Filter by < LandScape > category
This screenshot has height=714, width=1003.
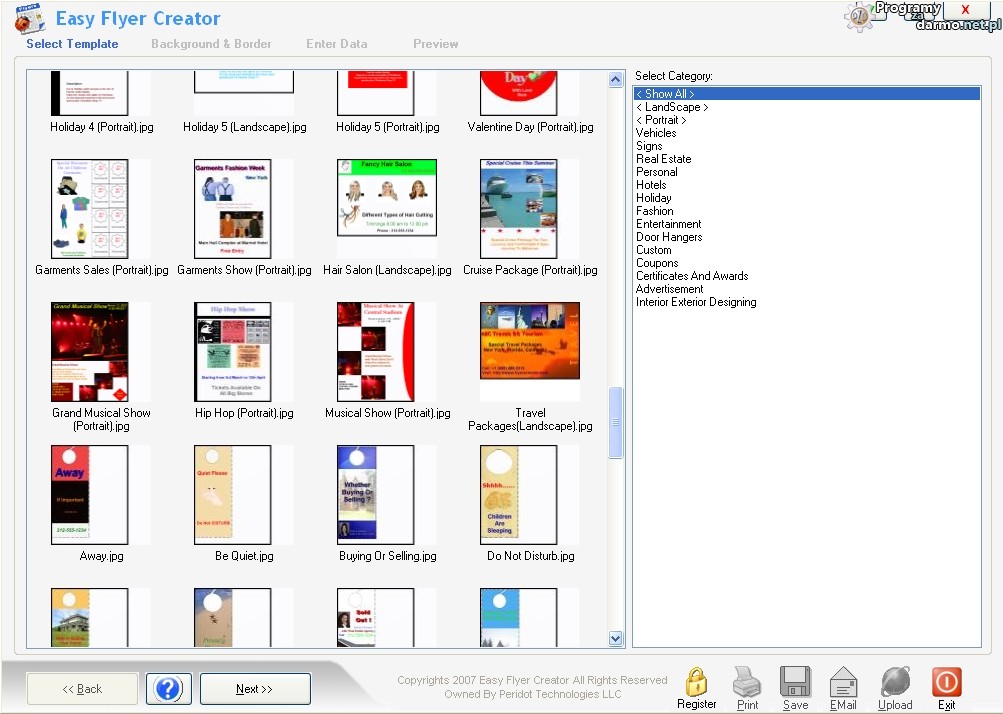[x=672, y=107]
